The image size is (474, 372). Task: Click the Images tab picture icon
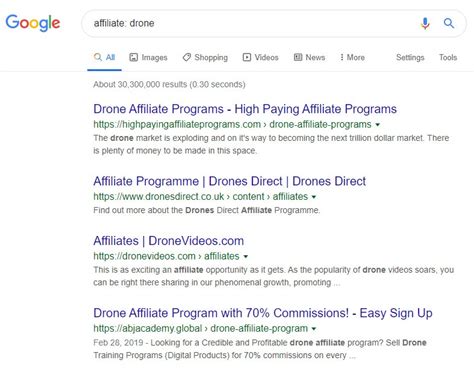133,57
